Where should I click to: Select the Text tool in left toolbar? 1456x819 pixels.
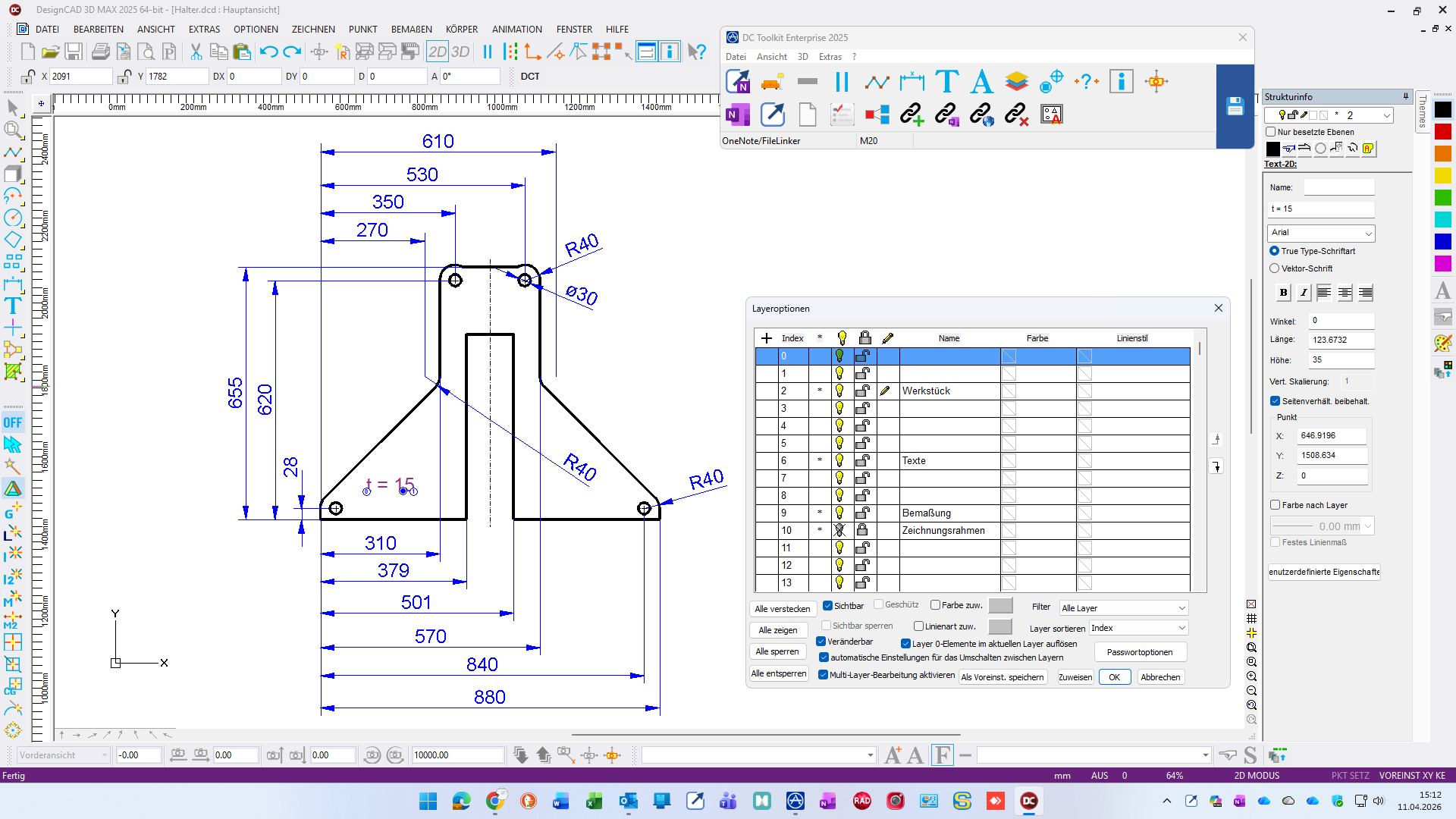click(13, 306)
